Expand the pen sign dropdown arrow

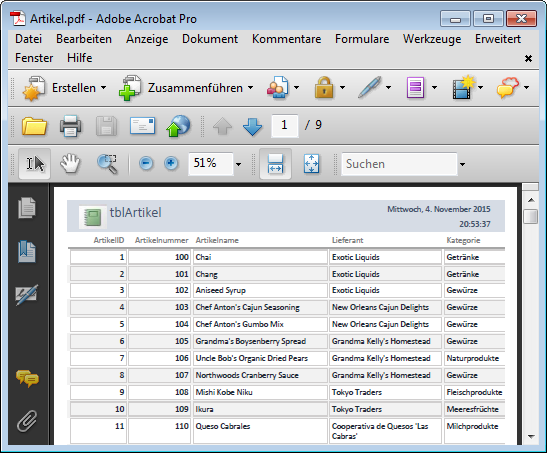pos(388,88)
